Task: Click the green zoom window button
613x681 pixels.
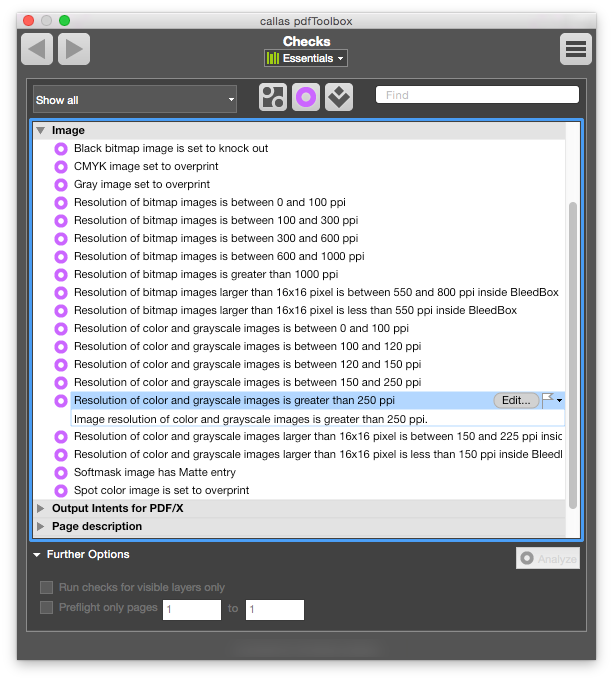Action: [x=64, y=20]
